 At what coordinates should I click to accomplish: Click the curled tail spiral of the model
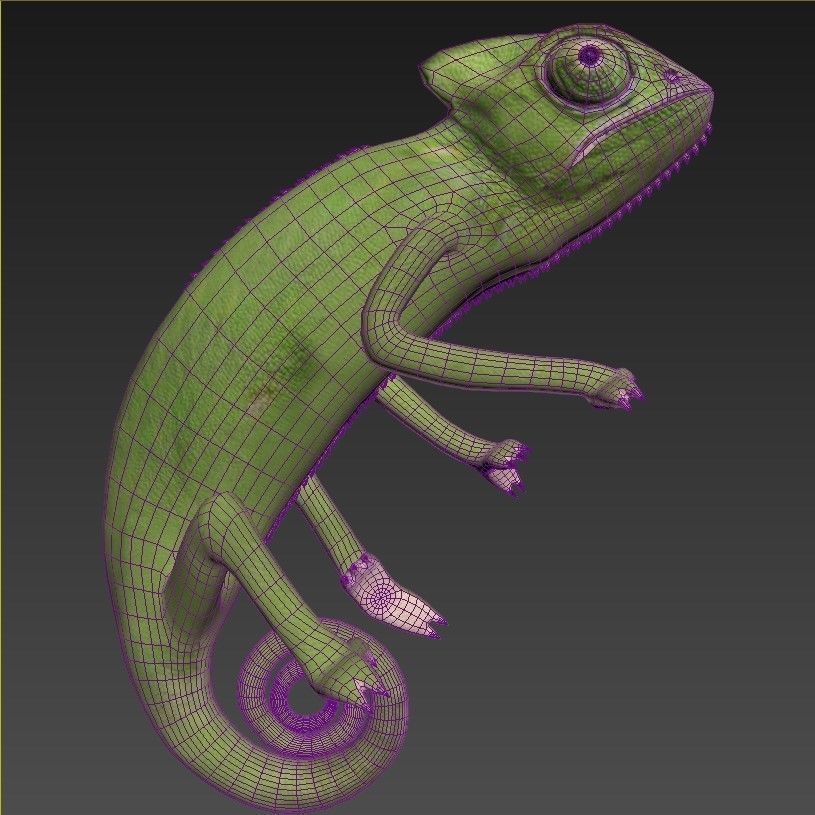[x=323, y=687]
